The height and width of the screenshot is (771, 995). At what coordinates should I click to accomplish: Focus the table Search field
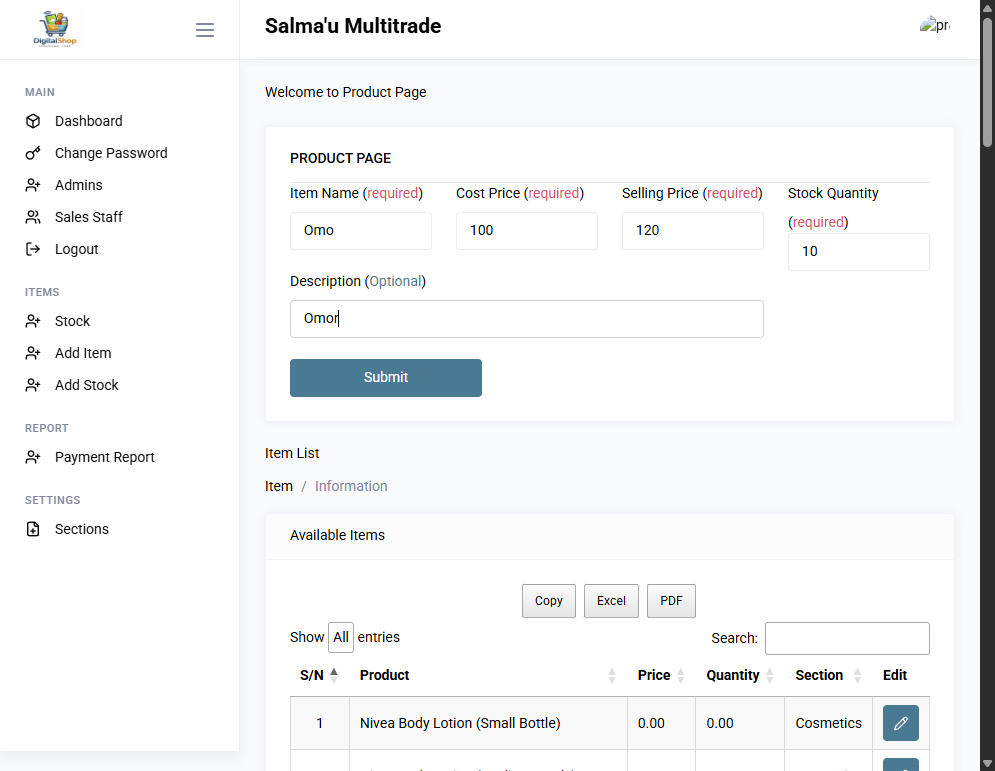point(847,638)
